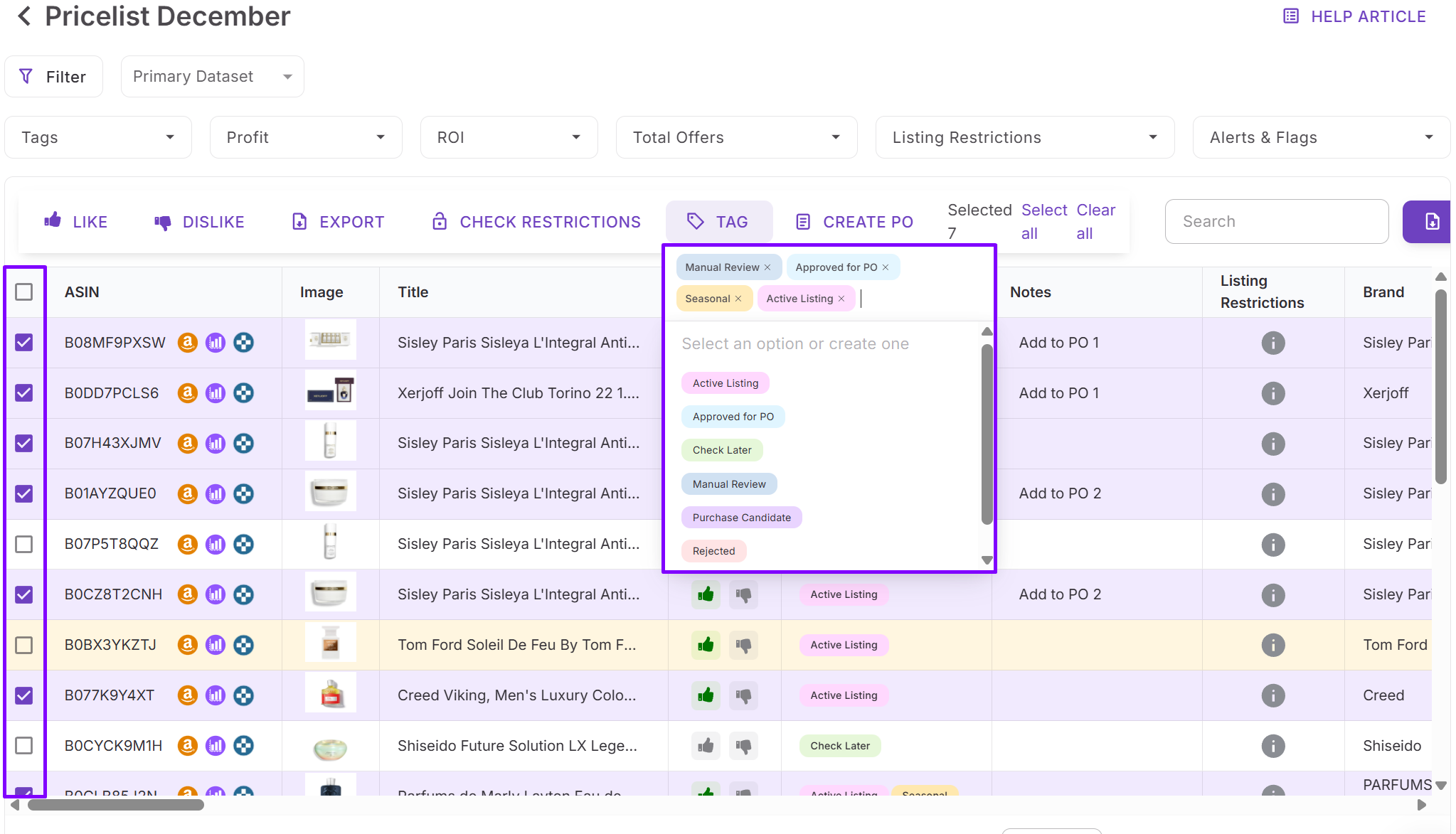The width and height of the screenshot is (1456, 834).
Task: Click the Keepa icon beside B077K9Y4XT
Action: pyautogui.click(x=244, y=695)
